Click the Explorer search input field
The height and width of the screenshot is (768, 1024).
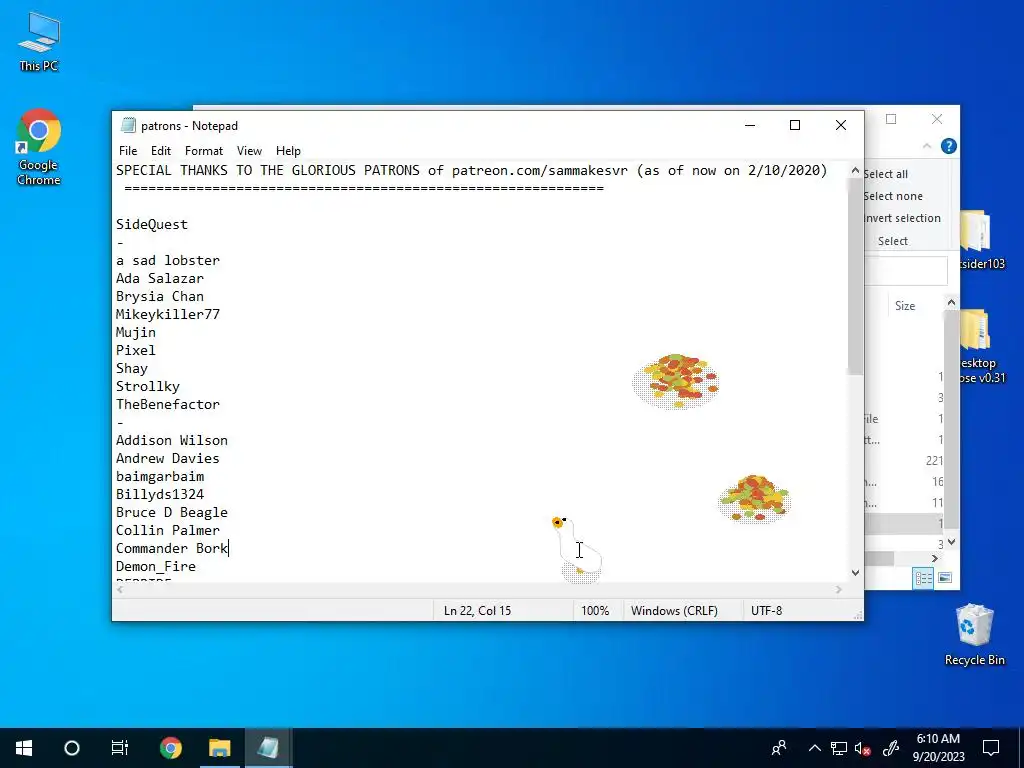click(906, 270)
